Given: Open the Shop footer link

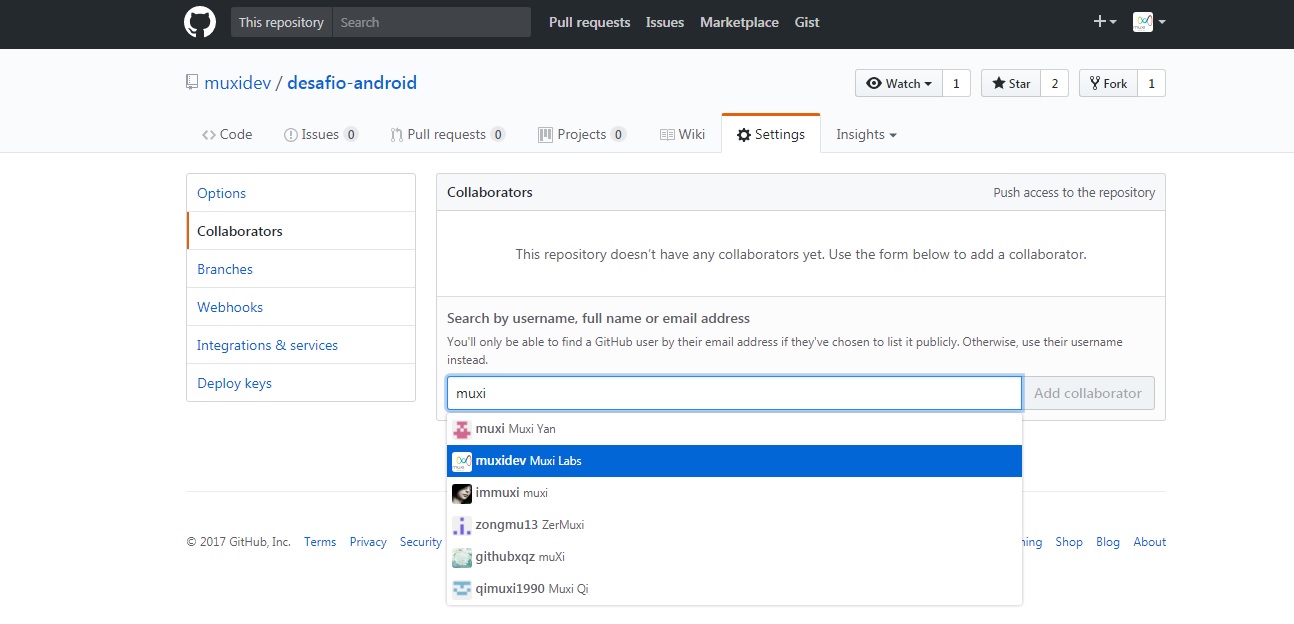Looking at the screenshot, I should (1069, 542).
